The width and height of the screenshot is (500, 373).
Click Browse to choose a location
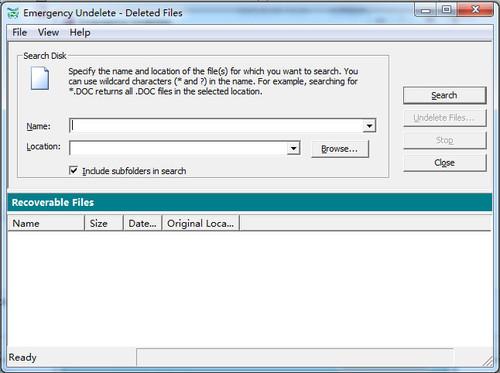(340, 149)
